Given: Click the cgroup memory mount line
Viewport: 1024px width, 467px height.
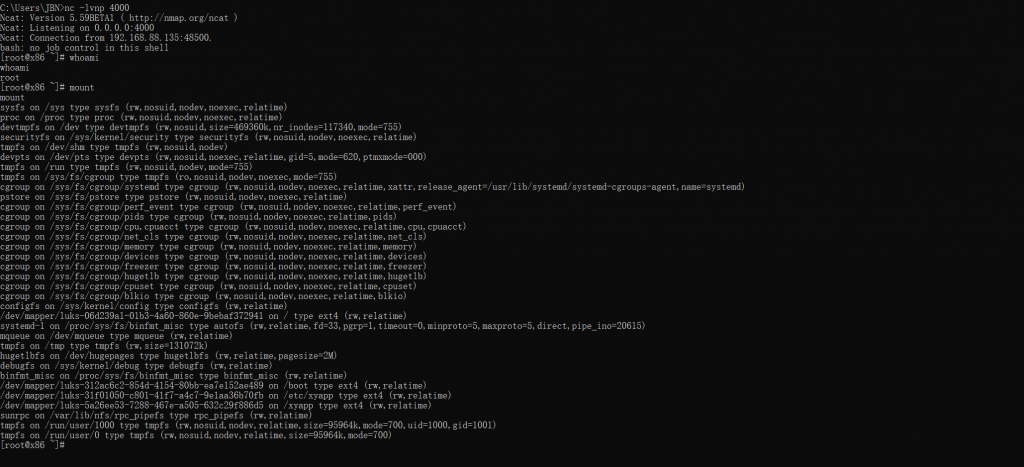Looking at the screenshot, I should [208, 246].
